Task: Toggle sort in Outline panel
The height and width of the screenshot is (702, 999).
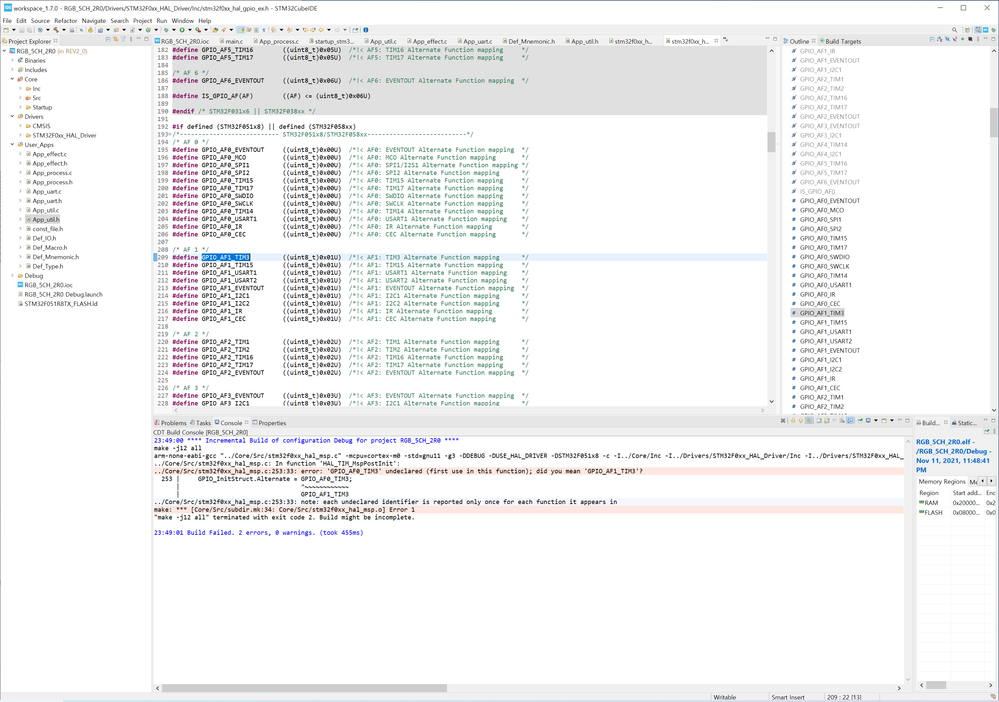Action: pos(940,40)
